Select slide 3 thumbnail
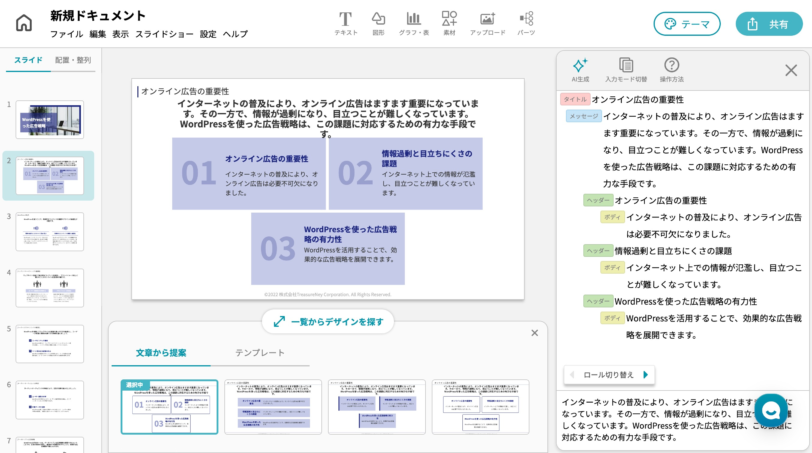 click(x=50, y=231)
